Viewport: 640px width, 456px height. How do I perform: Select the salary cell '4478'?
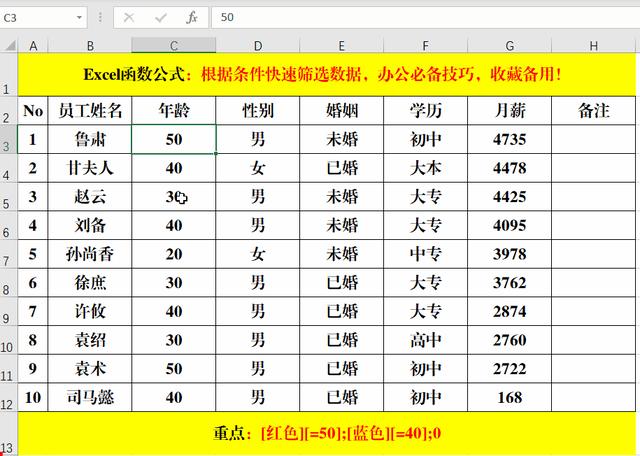[509, 168]
